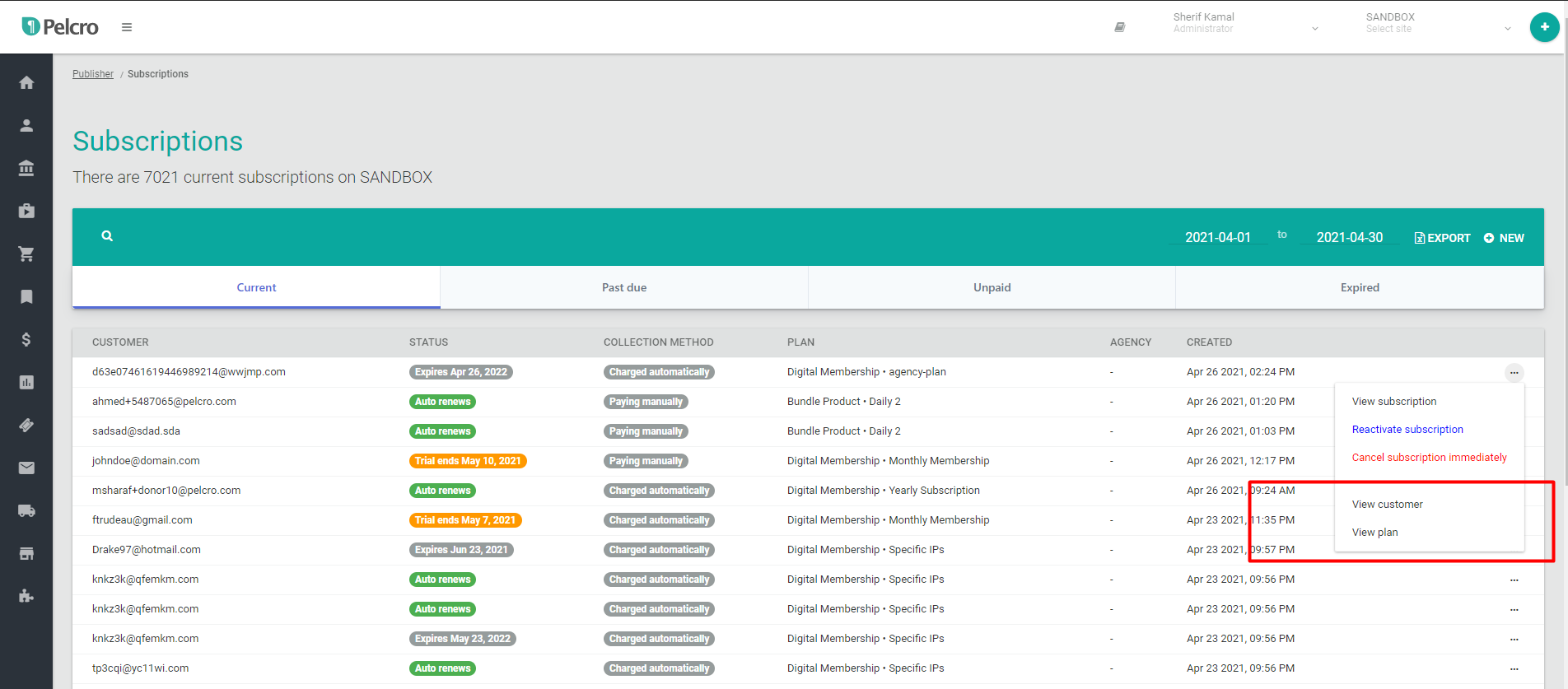Choose View plan from the menu

point(1375,533)
